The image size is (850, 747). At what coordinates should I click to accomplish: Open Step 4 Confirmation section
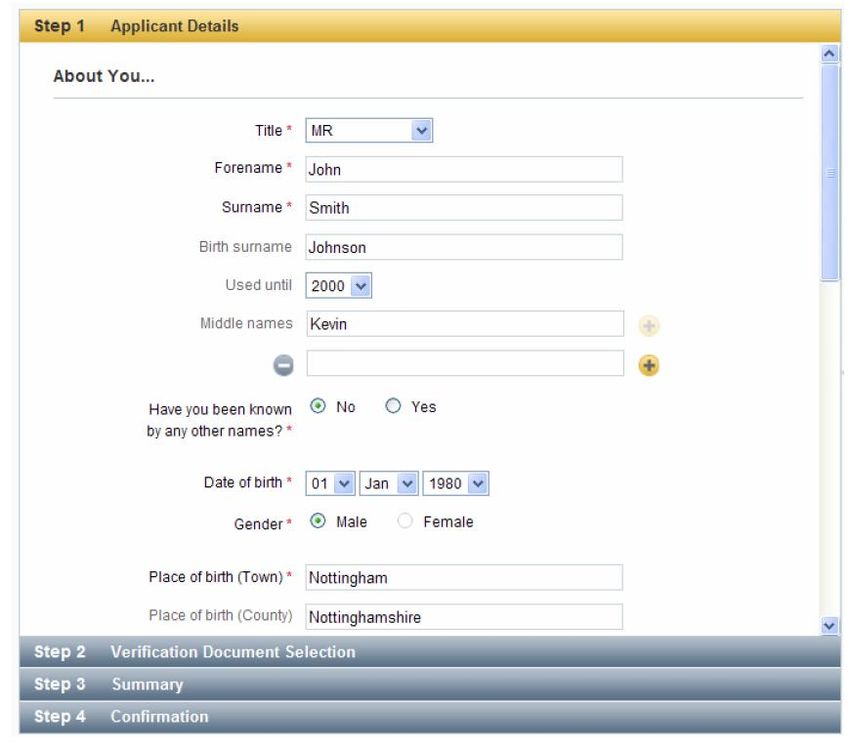point(430,717)
